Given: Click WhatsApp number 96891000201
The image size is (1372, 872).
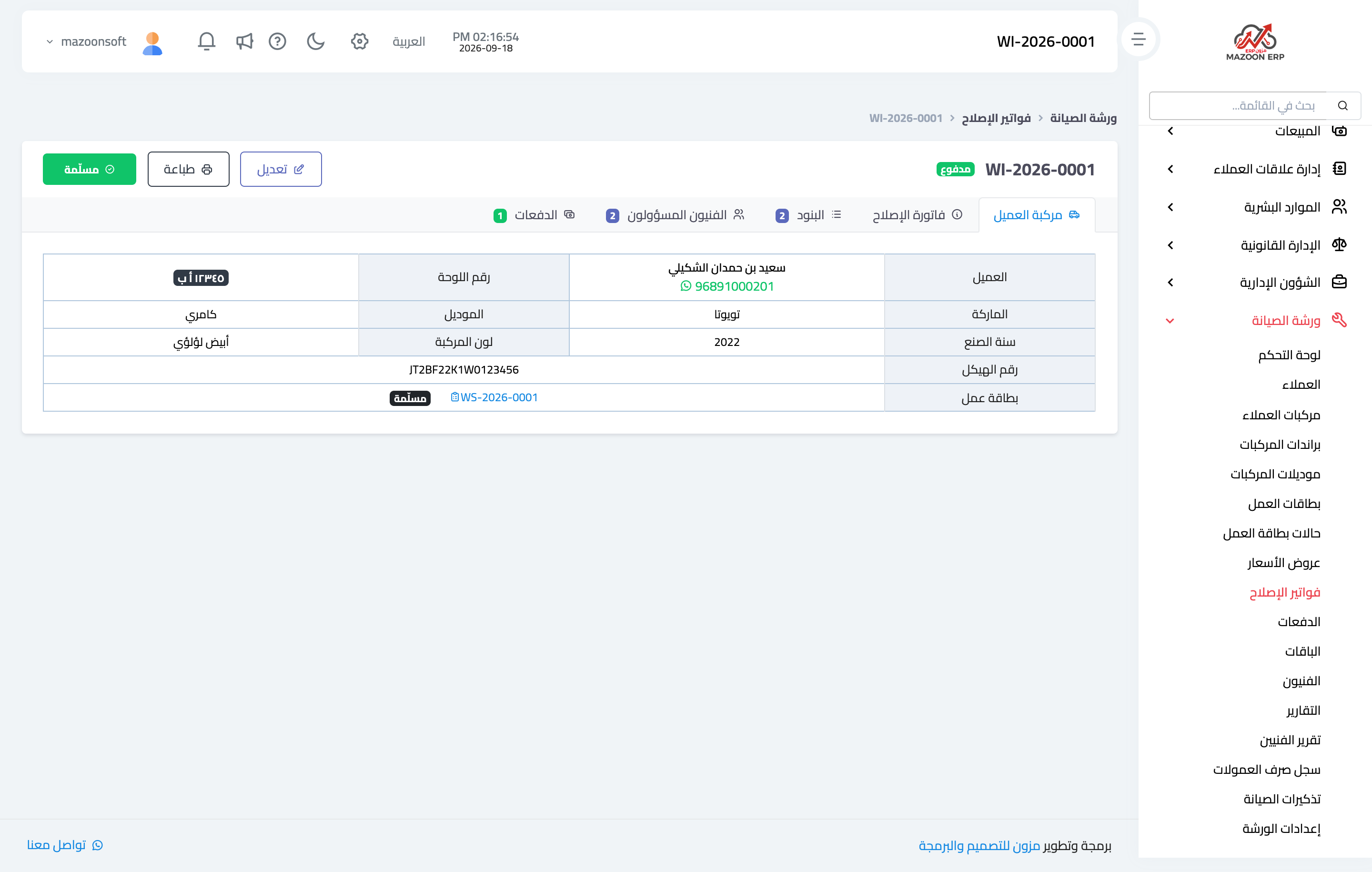Looking at the screenshot, I should [x=727, y=286].
